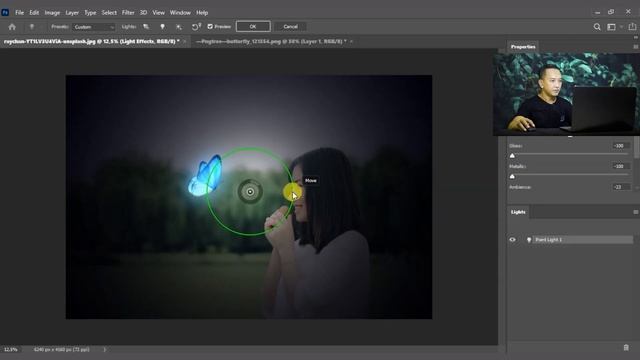Add a new Point Light

tap(162, 27)
